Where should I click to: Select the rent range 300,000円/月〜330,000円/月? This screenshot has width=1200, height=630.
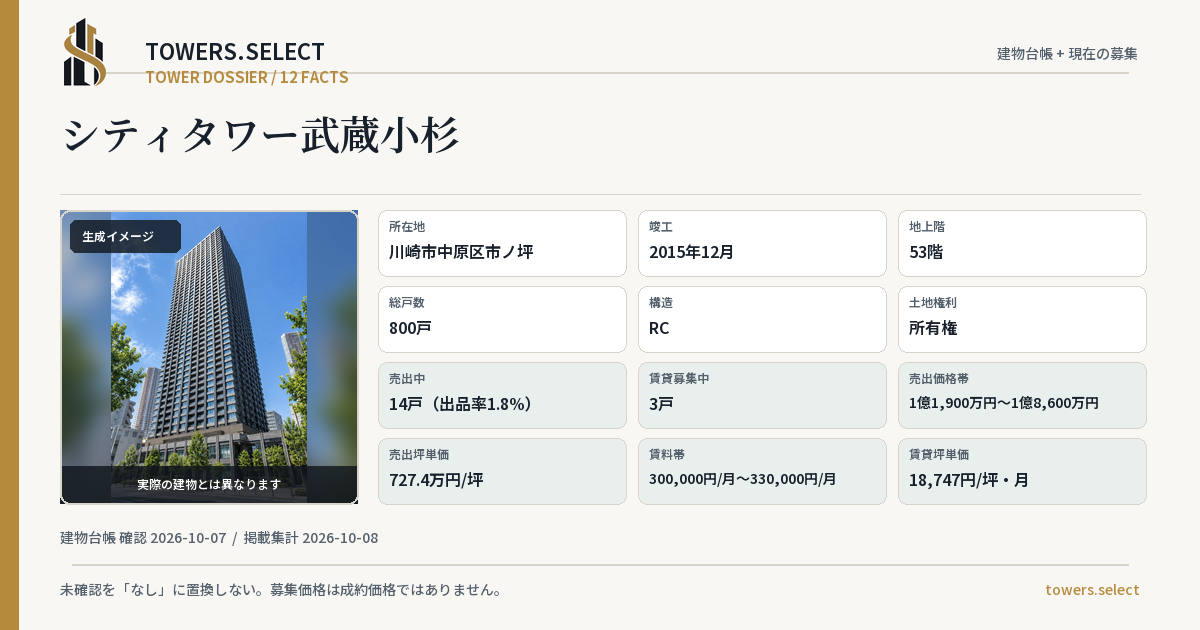coord(743,479)
